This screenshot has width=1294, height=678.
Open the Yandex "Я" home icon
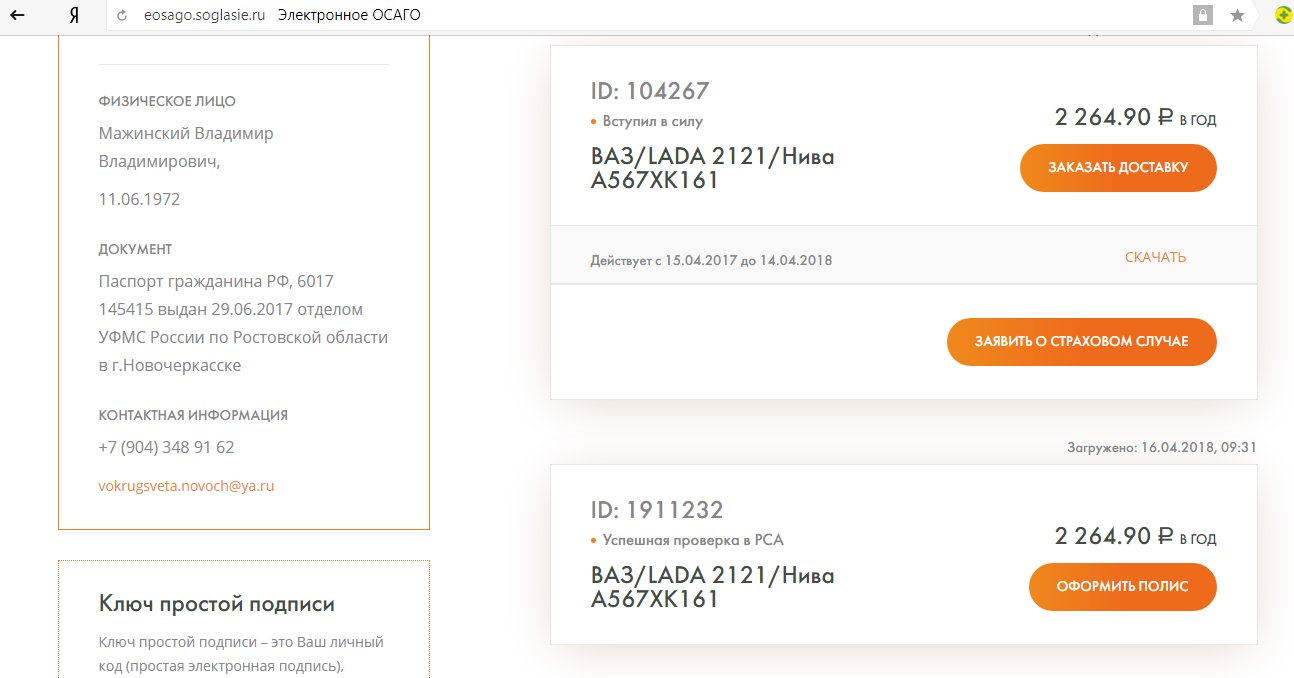tap(74, 15)
